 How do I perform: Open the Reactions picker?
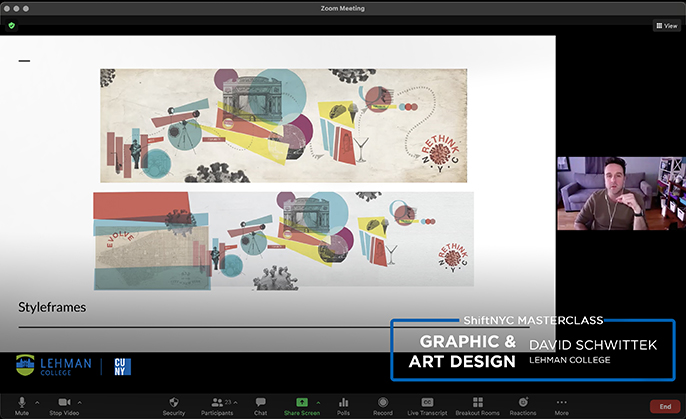point(523,405)
